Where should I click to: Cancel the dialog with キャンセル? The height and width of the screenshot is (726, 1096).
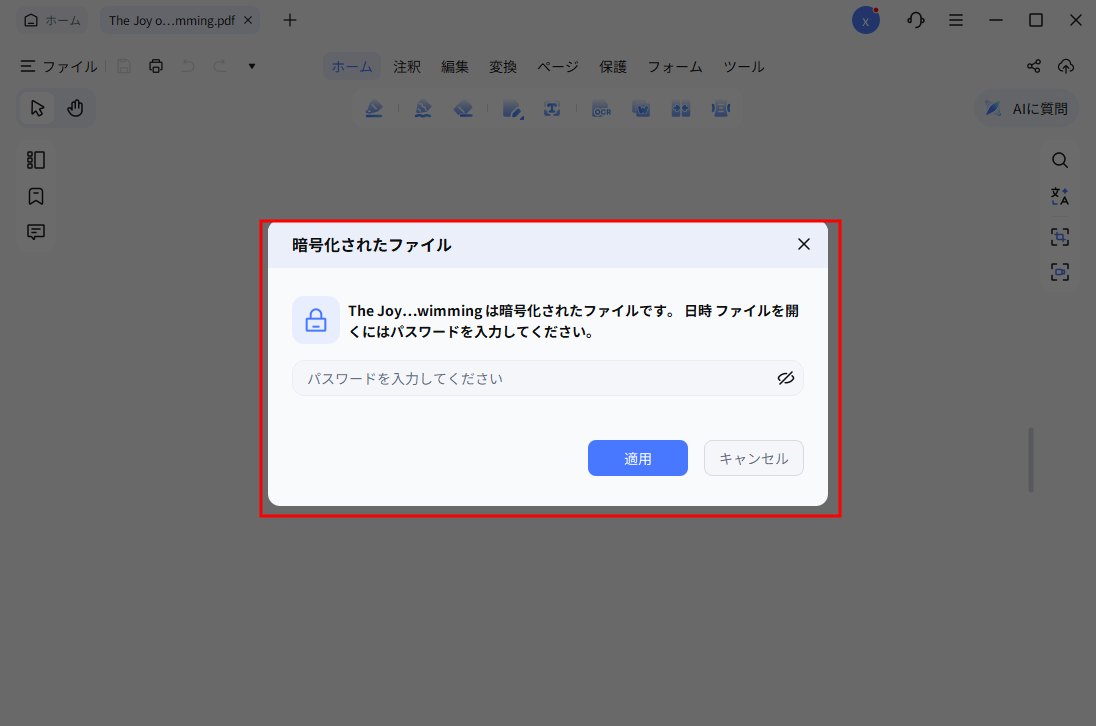[754, 457]
